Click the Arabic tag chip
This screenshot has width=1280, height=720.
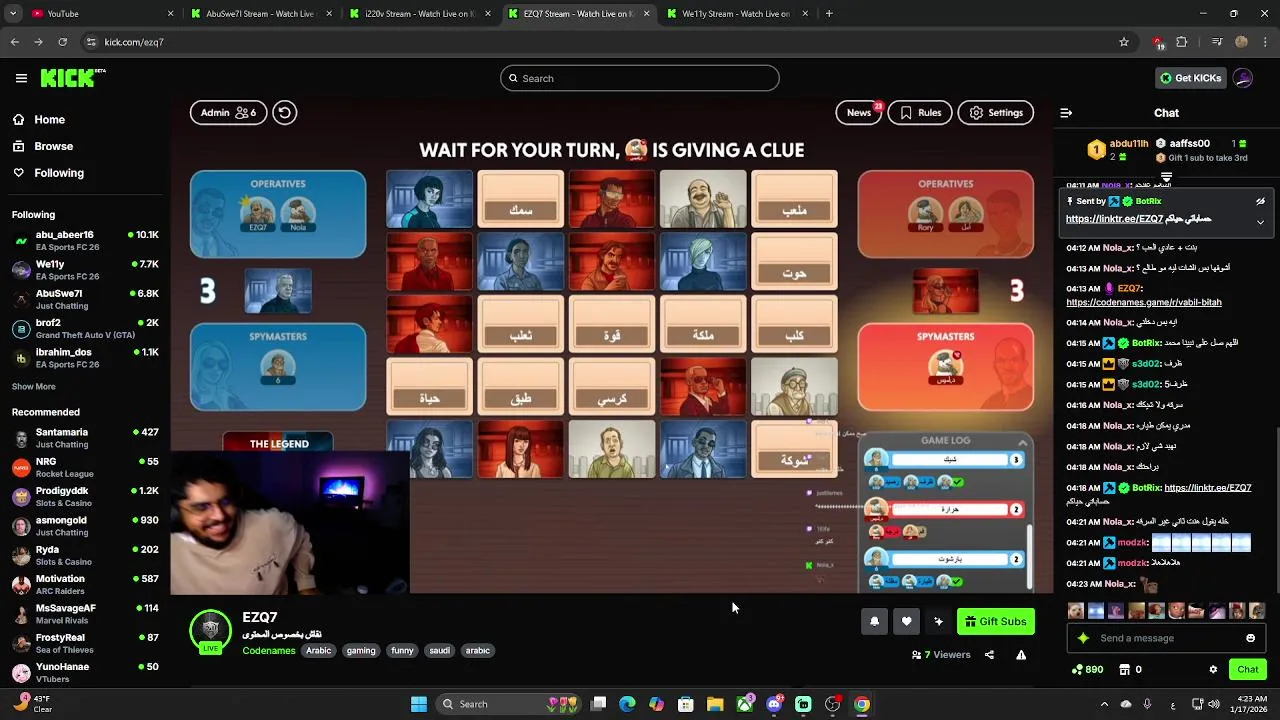318,651
